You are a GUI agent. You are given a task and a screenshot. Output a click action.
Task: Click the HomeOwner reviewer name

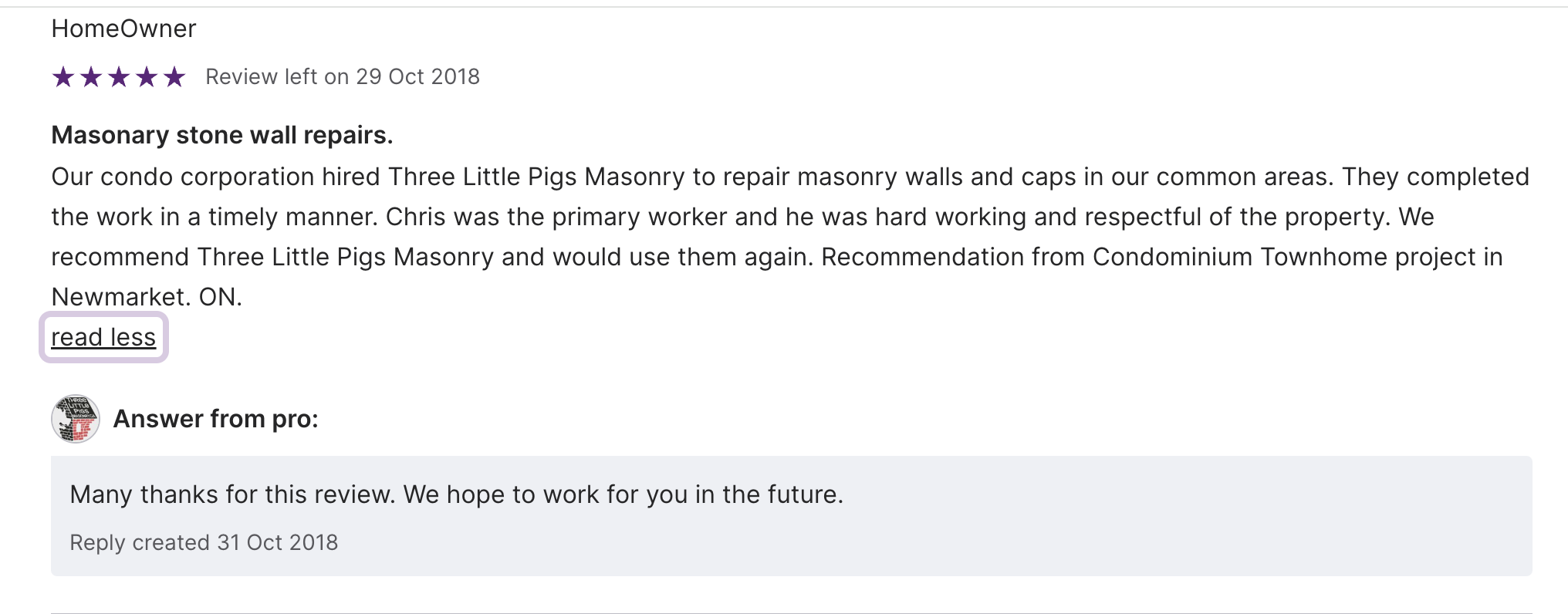pos(123,29)
